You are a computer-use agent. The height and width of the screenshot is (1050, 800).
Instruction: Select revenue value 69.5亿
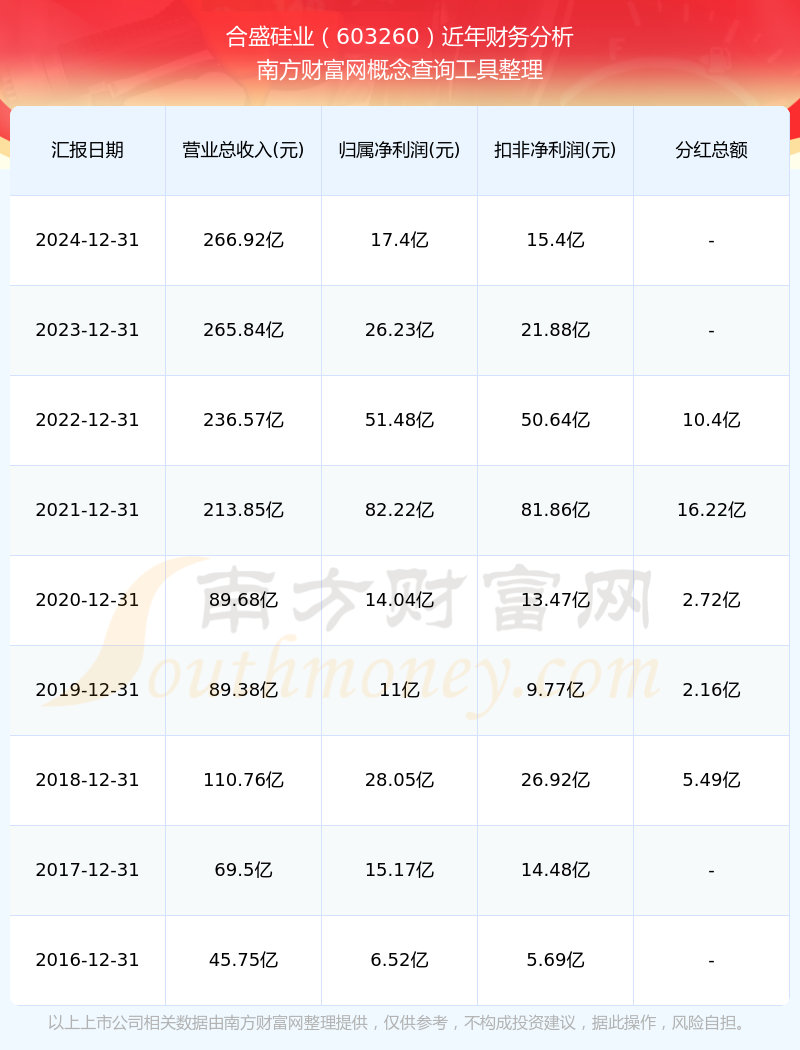coord(244,870)
